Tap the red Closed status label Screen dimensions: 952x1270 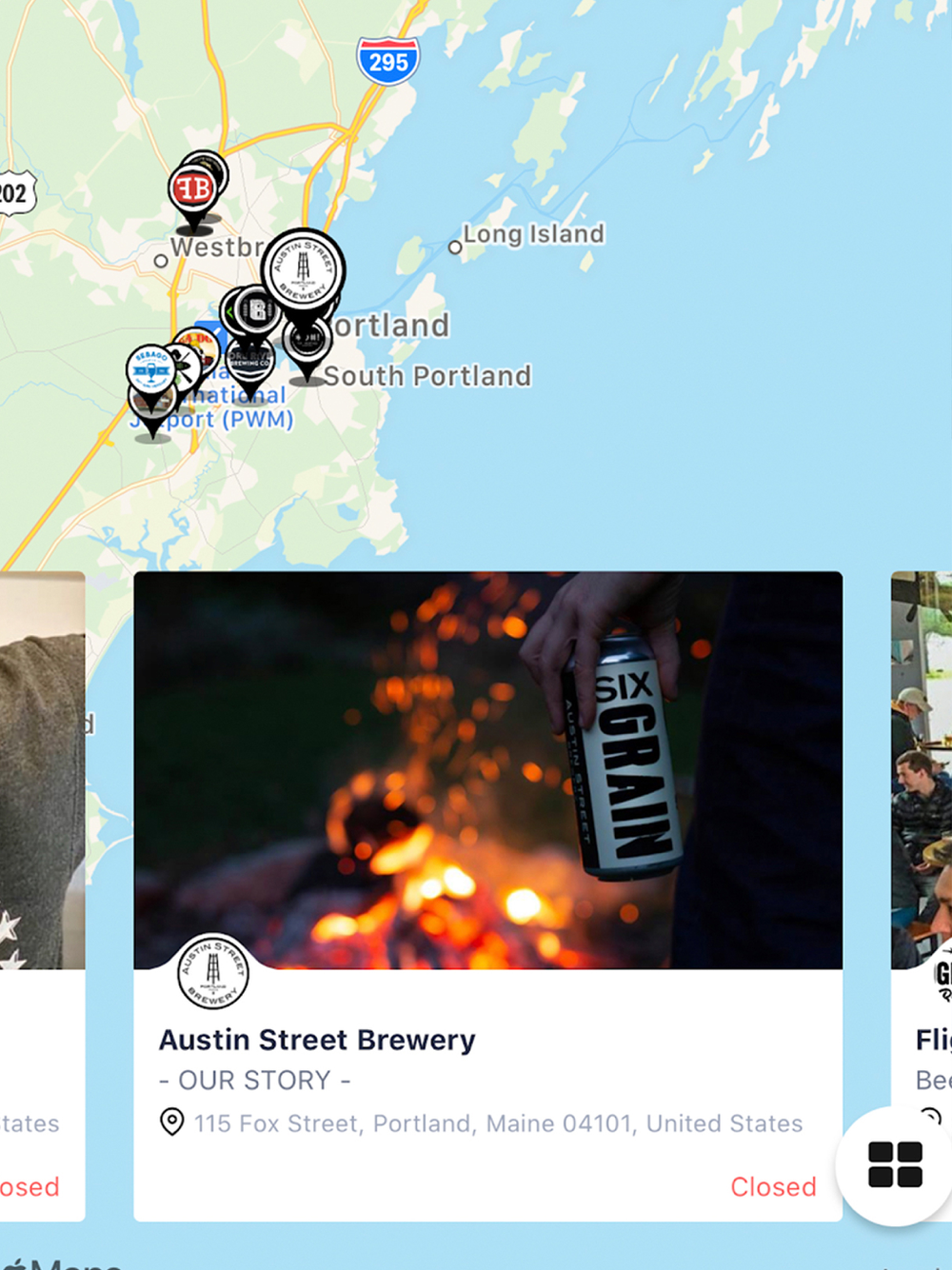point(773,1186)
